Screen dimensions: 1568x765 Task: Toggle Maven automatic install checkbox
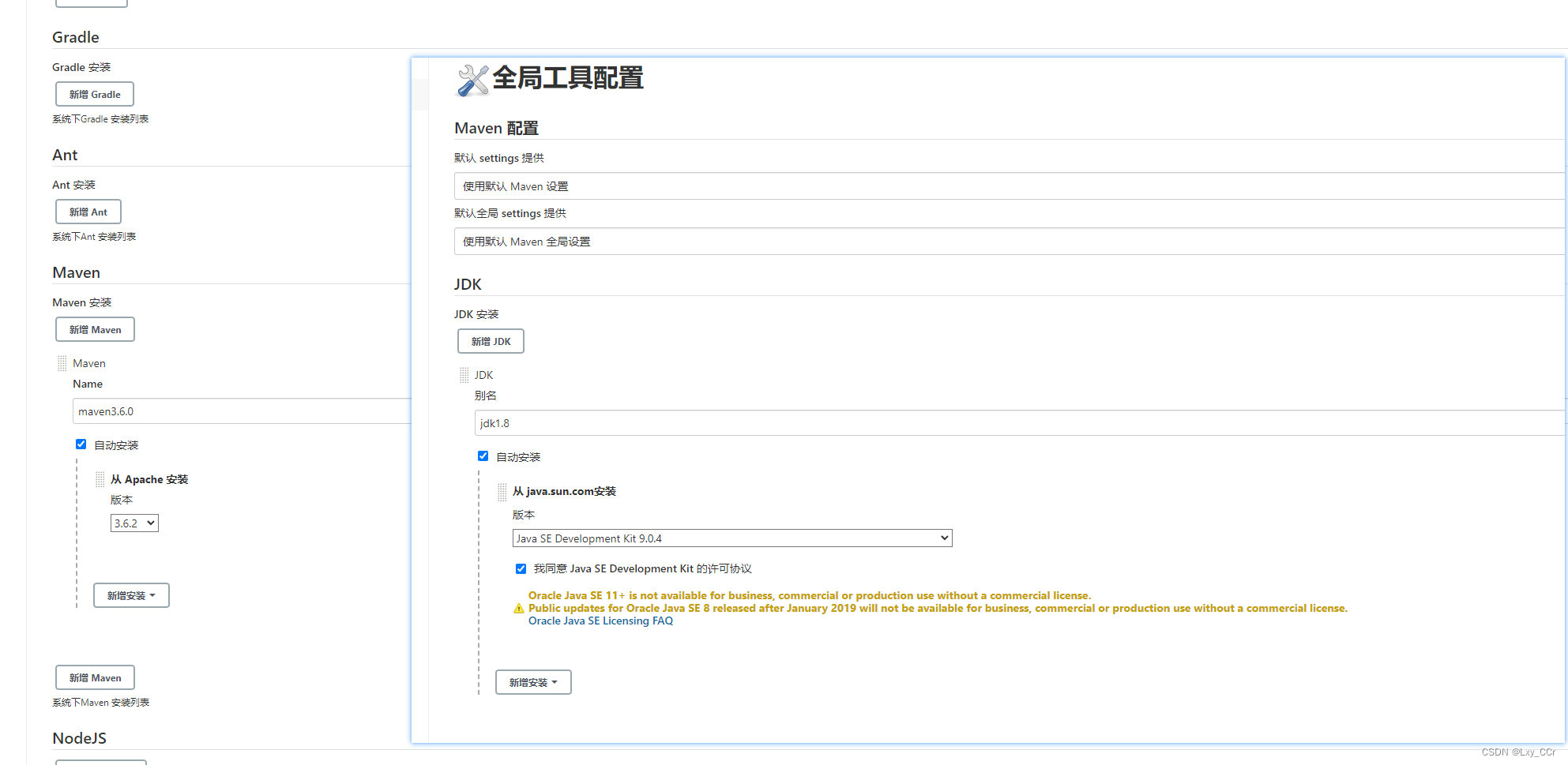81,444
